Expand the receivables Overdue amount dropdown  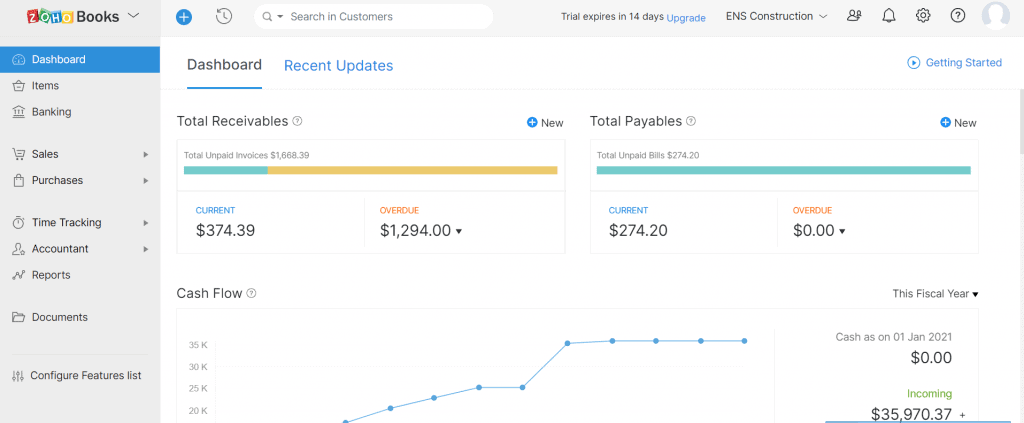(458, 231)
